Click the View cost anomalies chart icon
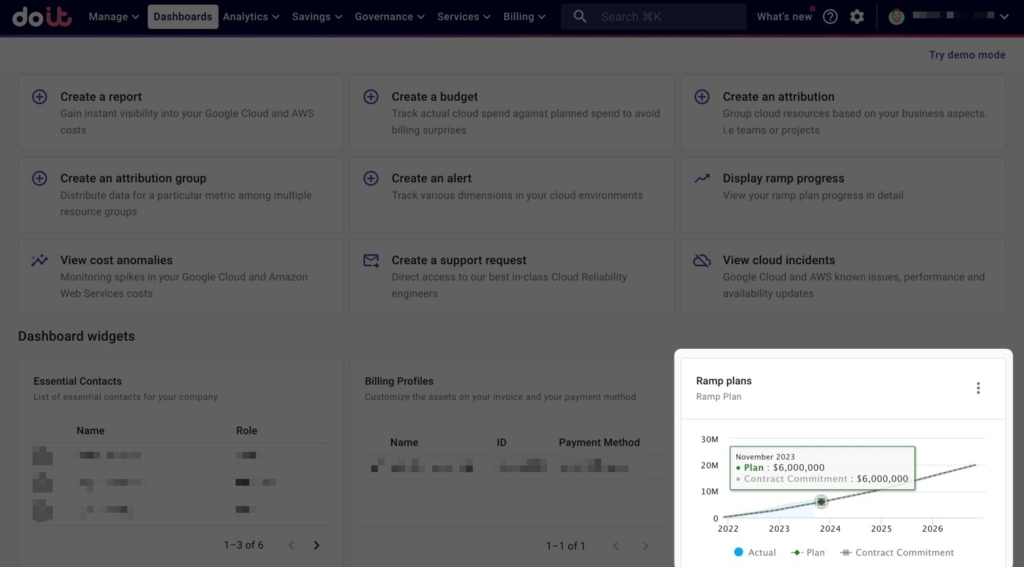The width and height of the screenshot is (1024, 567). pos(40,260)
